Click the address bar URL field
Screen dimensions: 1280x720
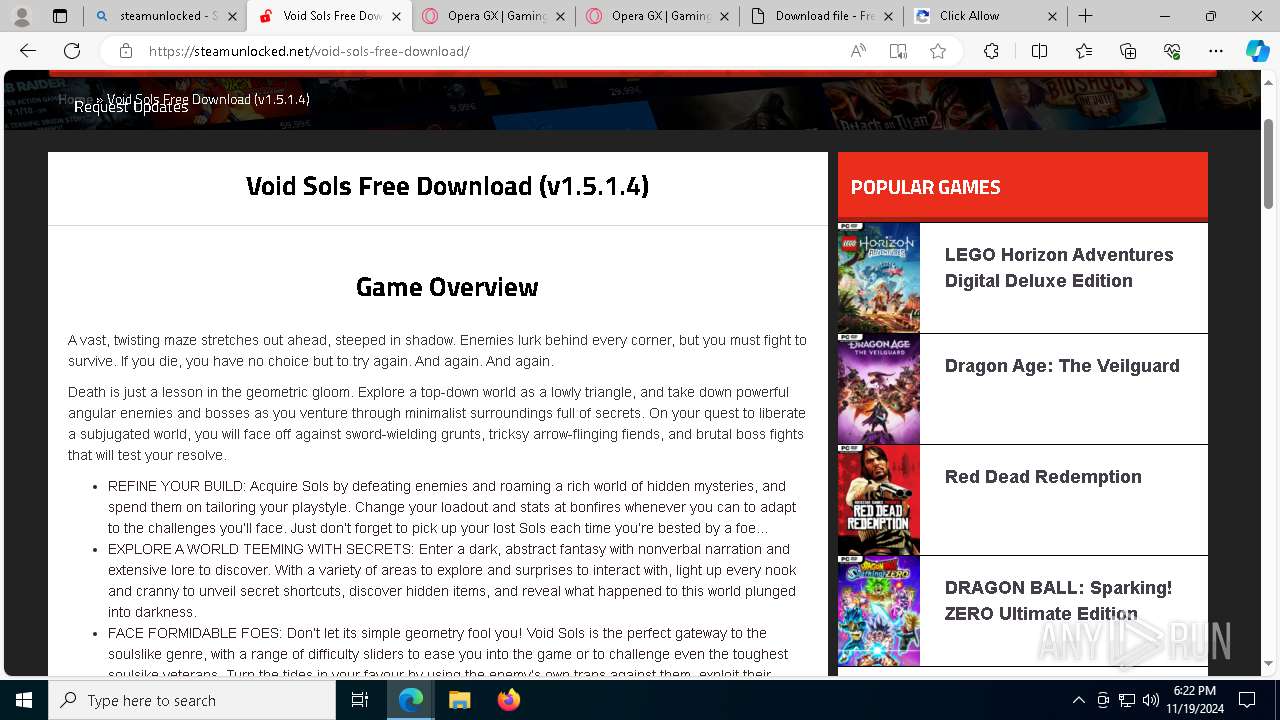(x=490, y=51)
